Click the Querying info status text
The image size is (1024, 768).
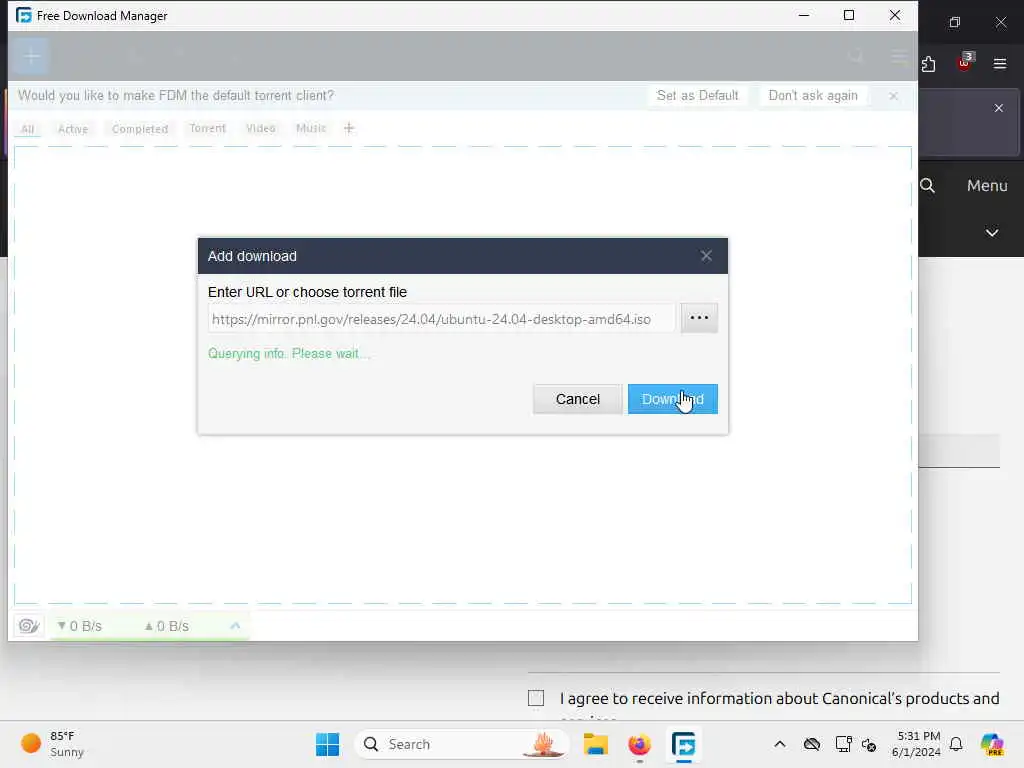tap(288, 353)
